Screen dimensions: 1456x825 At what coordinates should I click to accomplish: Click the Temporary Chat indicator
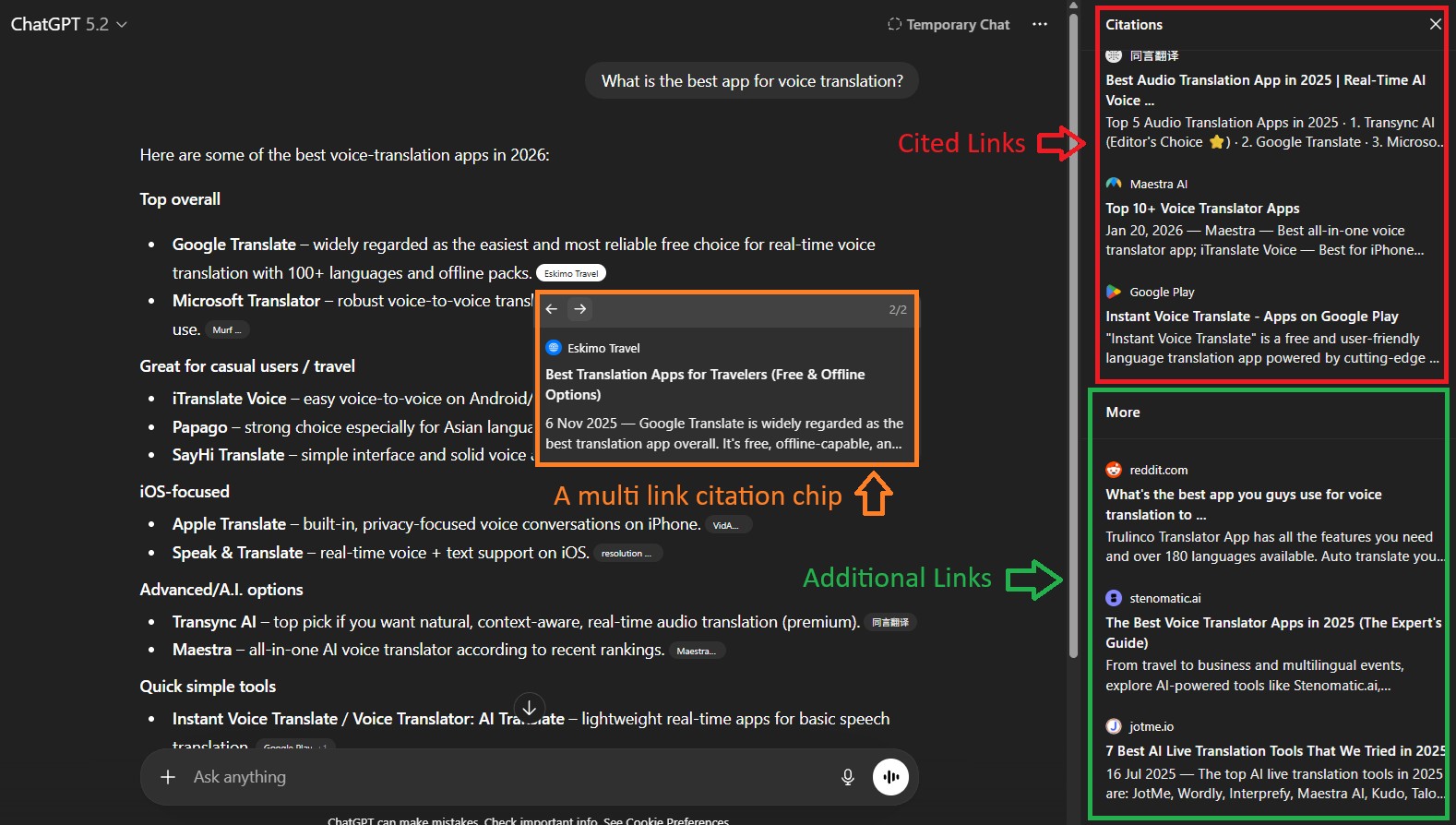point(949,25)
